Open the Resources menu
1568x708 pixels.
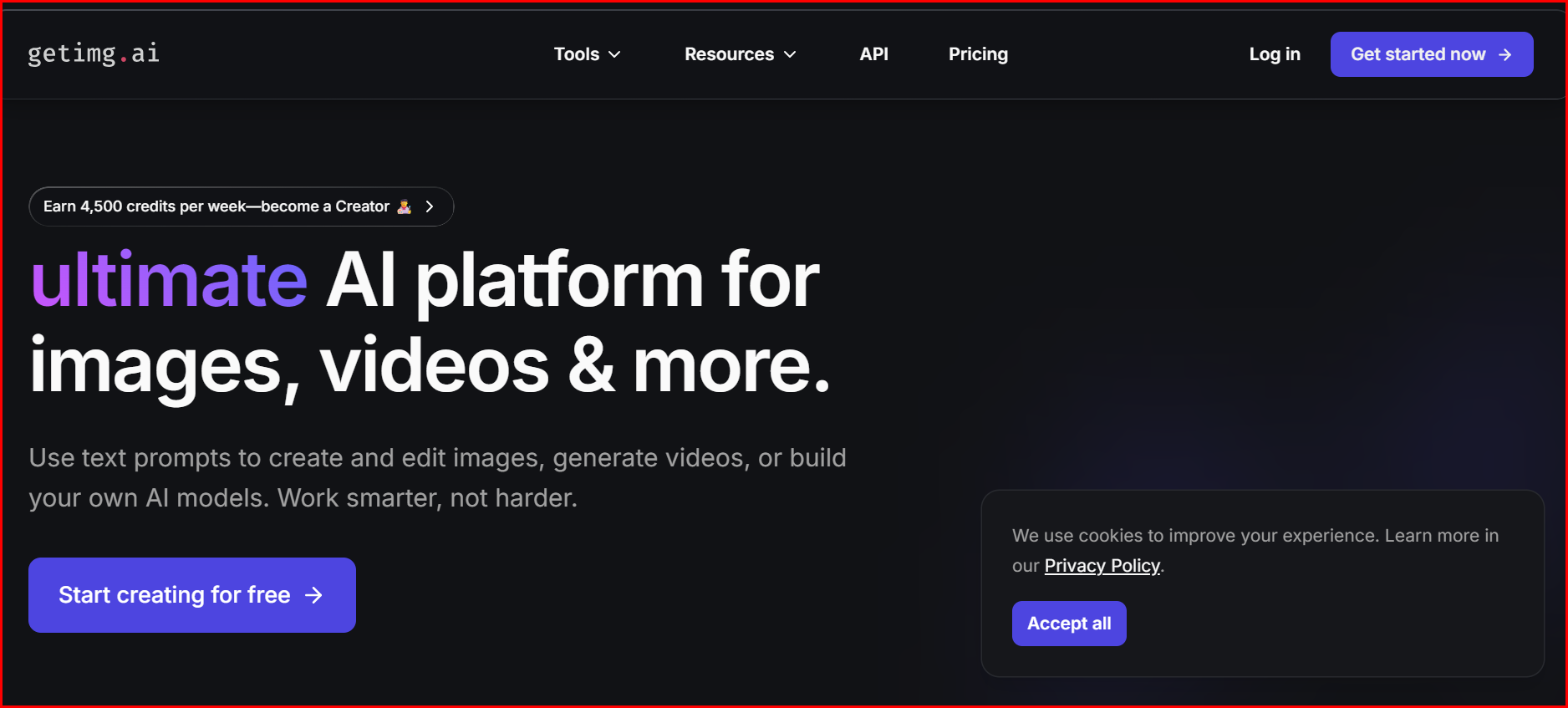pyautogui.click(x=729, y=54)
